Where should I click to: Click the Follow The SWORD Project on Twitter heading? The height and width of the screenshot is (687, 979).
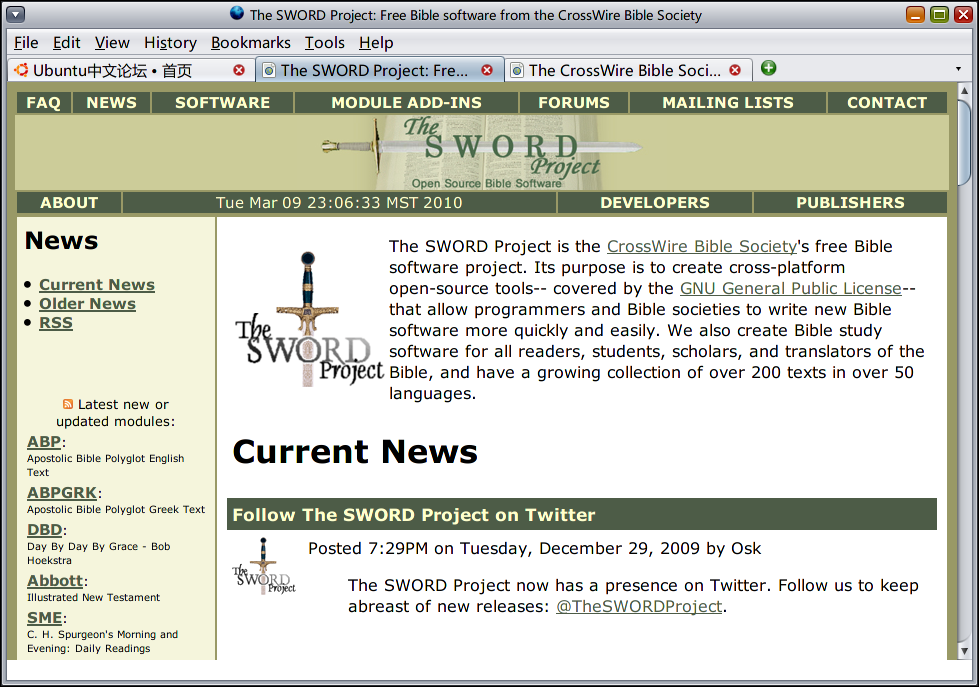point(413,515)
